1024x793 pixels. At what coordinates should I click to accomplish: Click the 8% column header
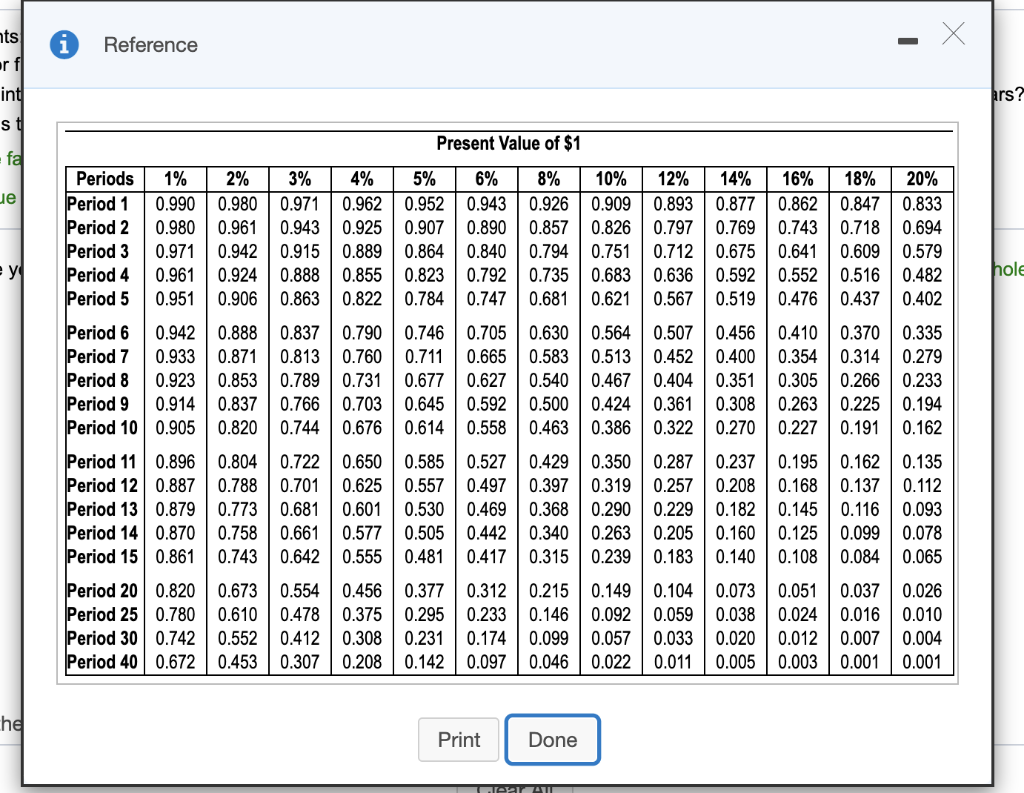click(549, 178)
